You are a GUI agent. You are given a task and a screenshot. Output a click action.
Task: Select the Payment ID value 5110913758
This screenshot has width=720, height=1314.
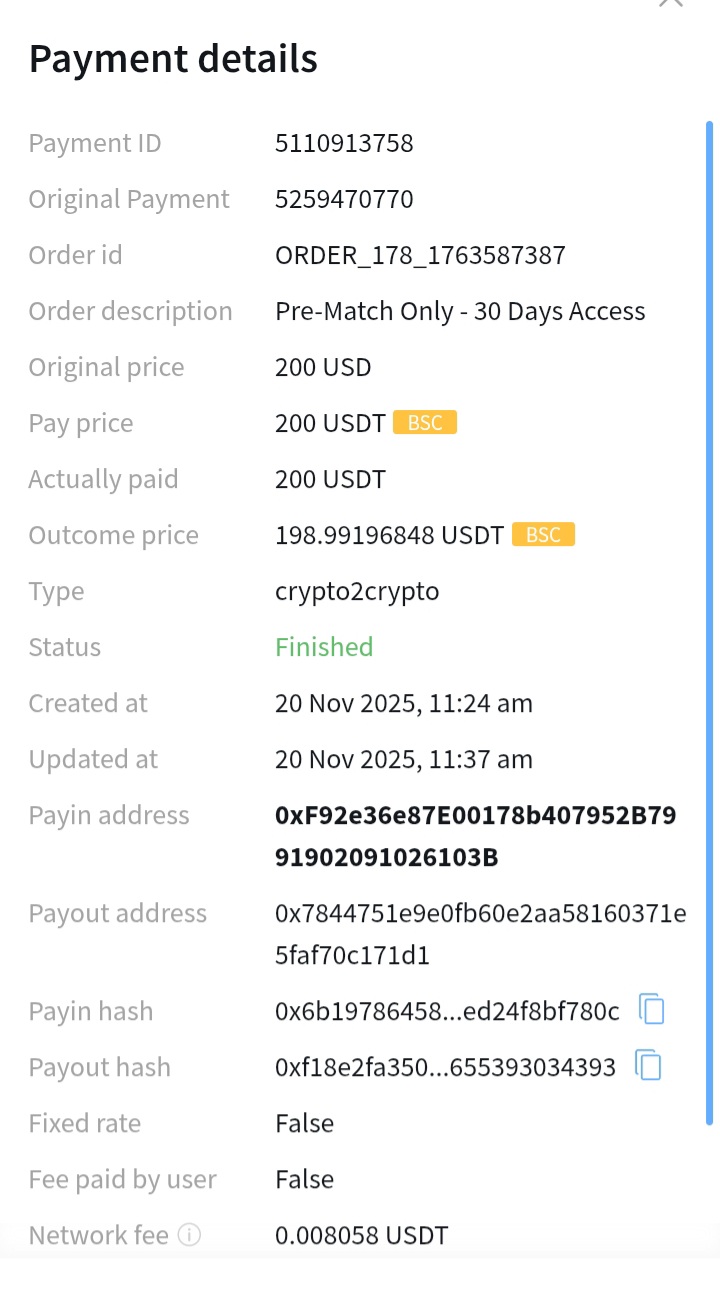pos(344,143)
